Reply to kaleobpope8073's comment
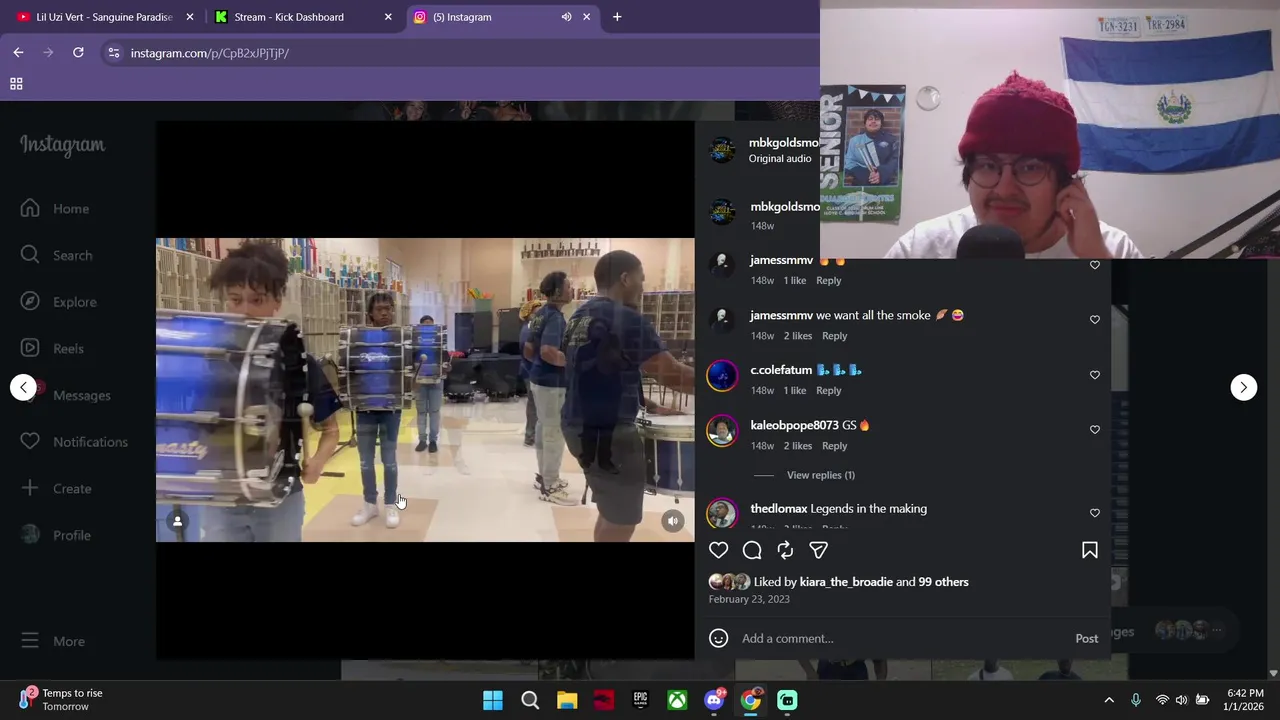Viewport: 1280px width, 720px height. pyautogui.click(x=834, y=446)
